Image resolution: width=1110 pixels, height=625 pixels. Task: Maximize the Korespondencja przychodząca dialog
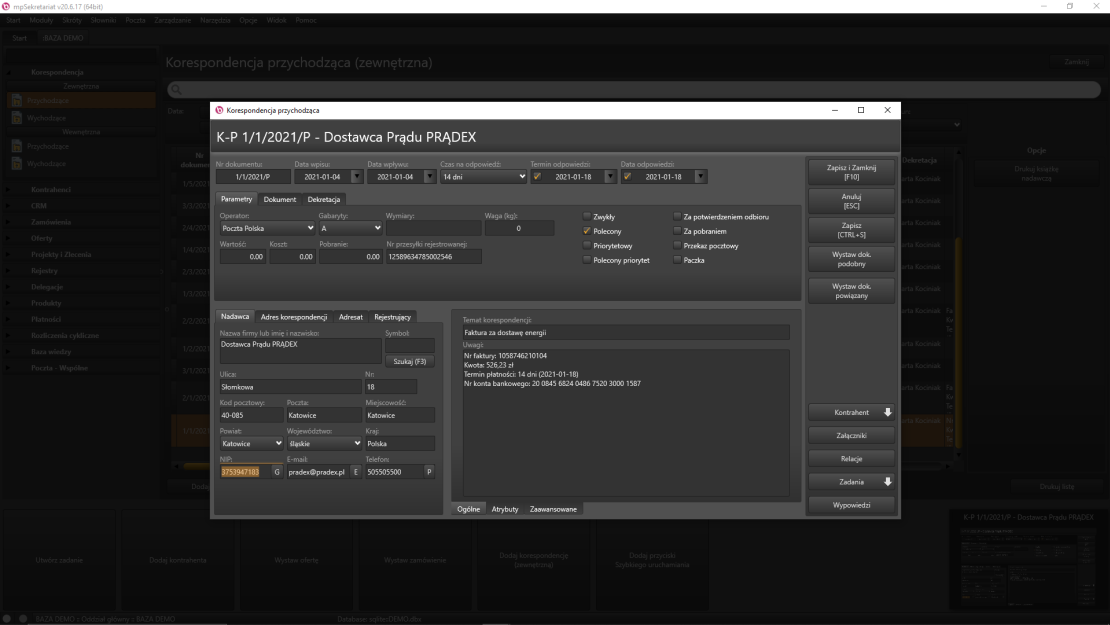(861, 110)
